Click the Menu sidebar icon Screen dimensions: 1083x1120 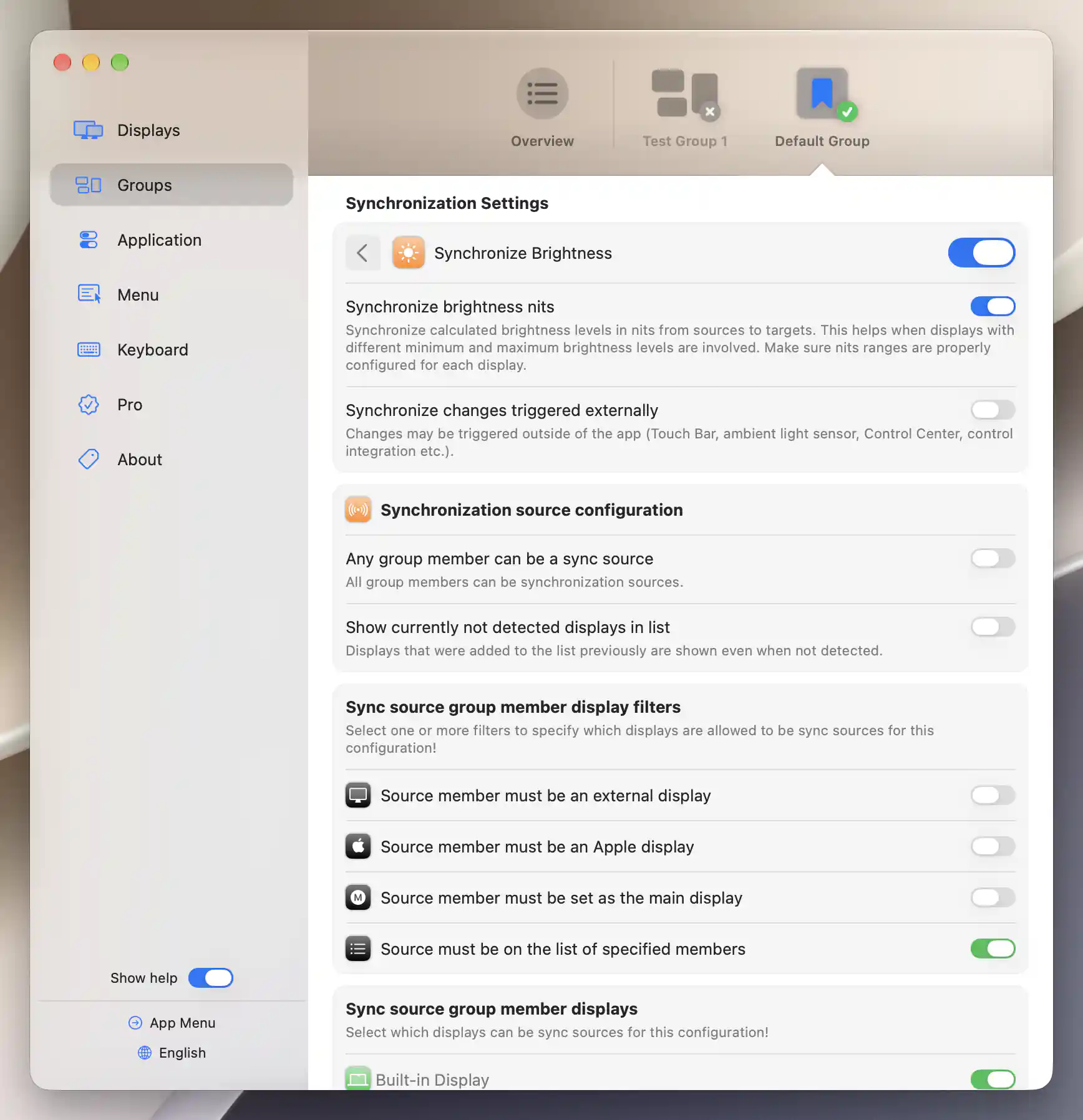tap(89, 294)
